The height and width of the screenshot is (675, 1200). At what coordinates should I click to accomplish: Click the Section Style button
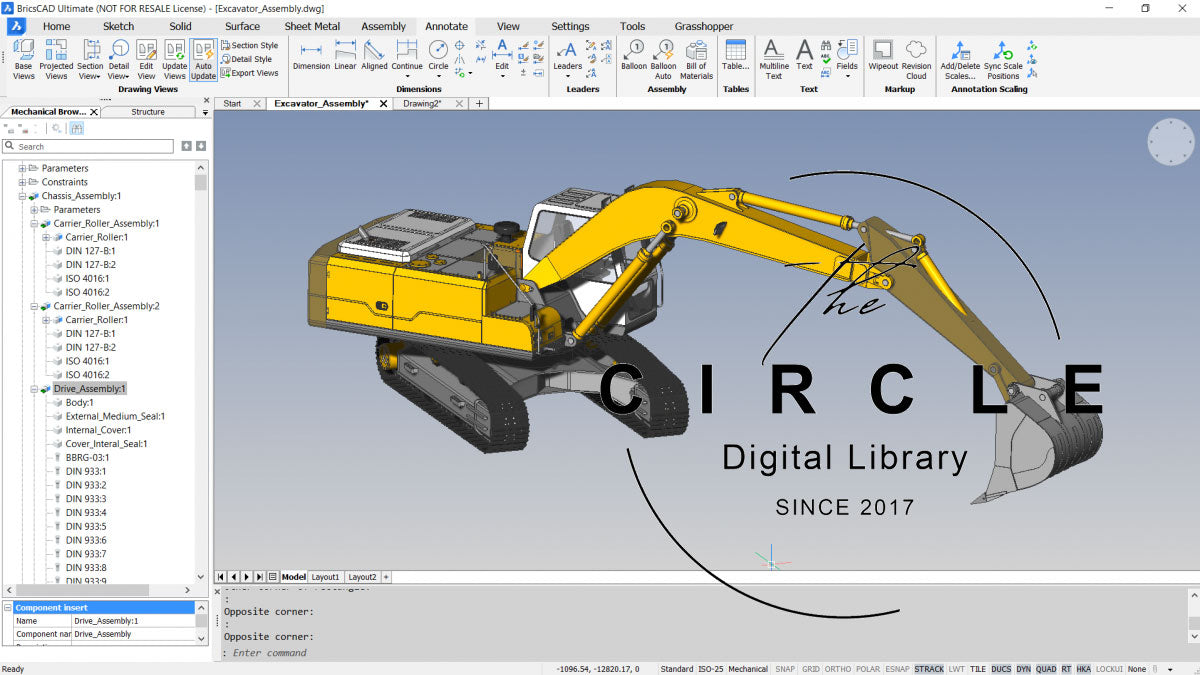[249, 45]
